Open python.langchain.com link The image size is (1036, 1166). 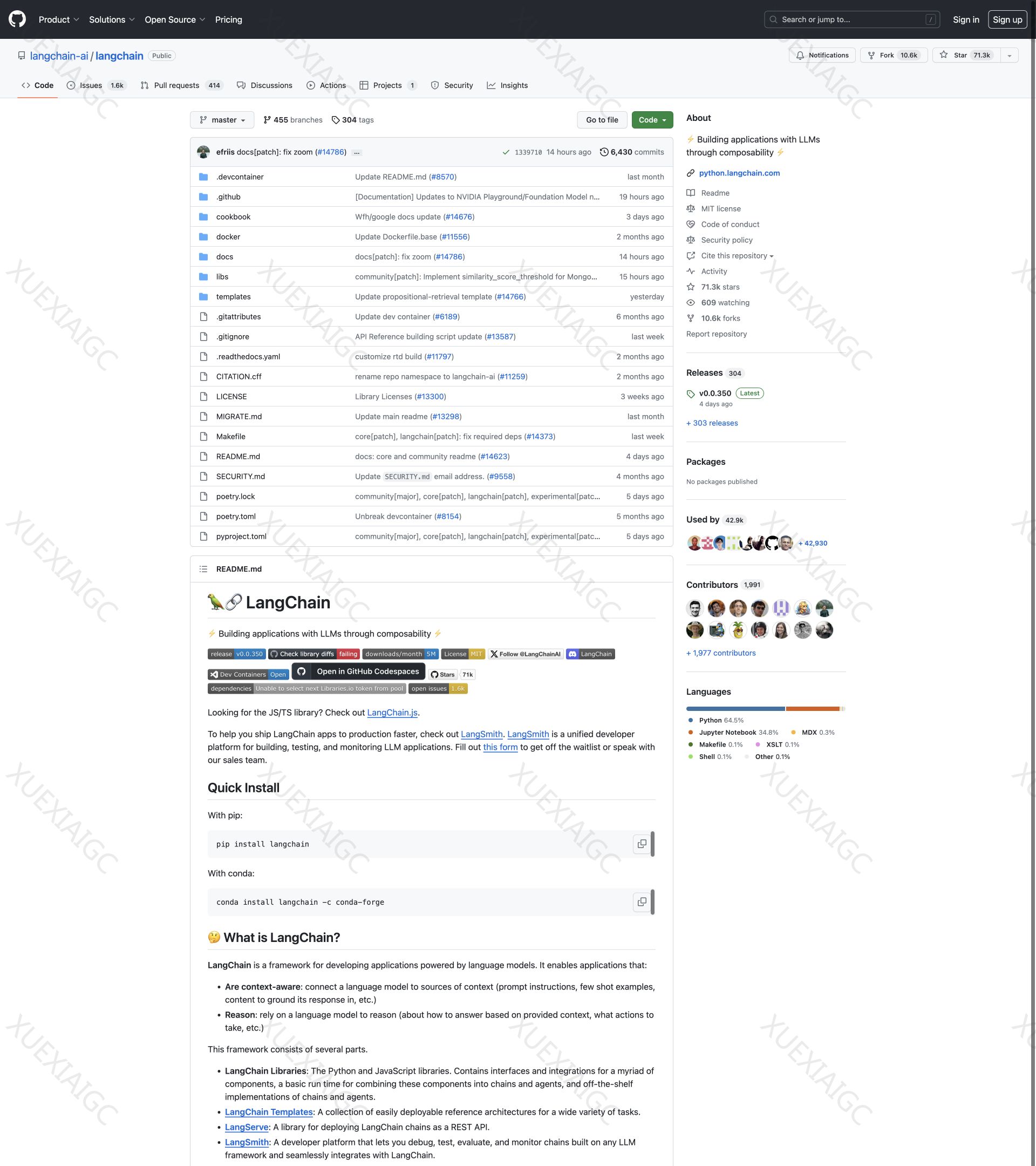coord(739,173)
